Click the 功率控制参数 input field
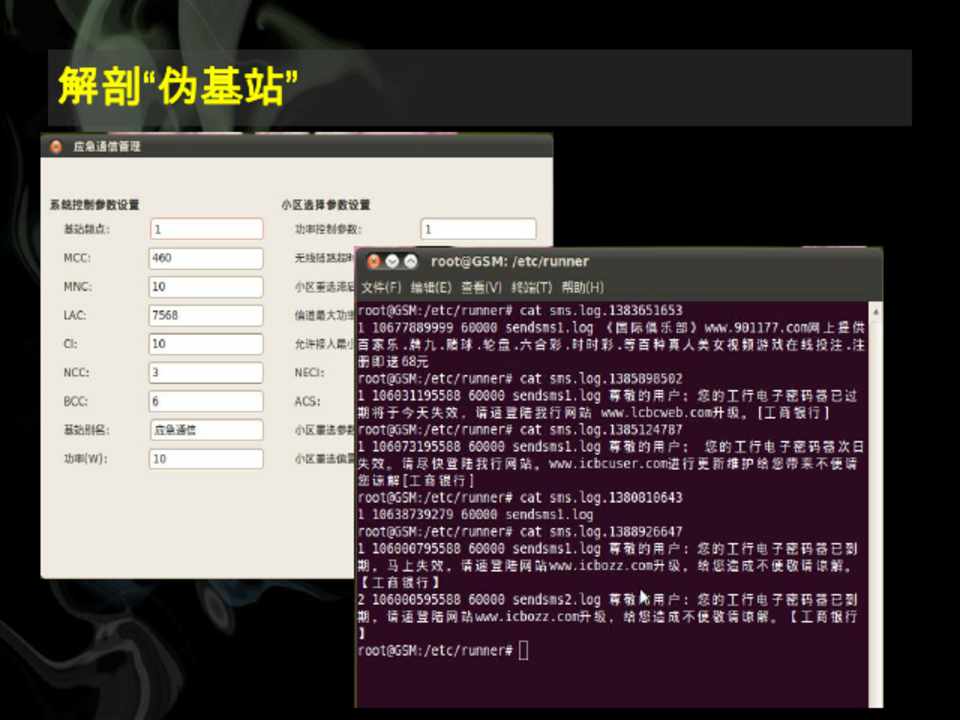The image size is (960, 720). pos(478,229)
